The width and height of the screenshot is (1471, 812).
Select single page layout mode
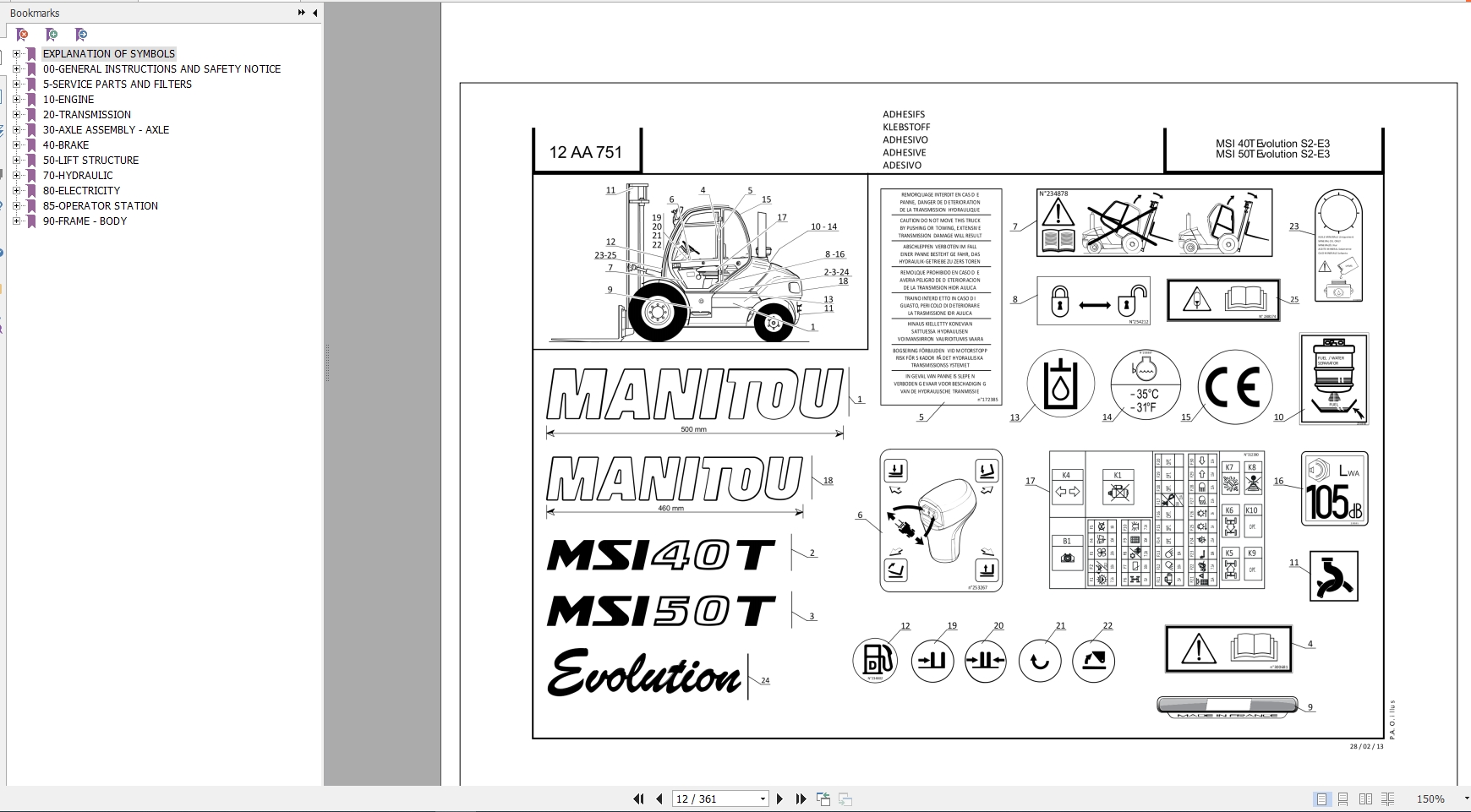(1321, 798)
